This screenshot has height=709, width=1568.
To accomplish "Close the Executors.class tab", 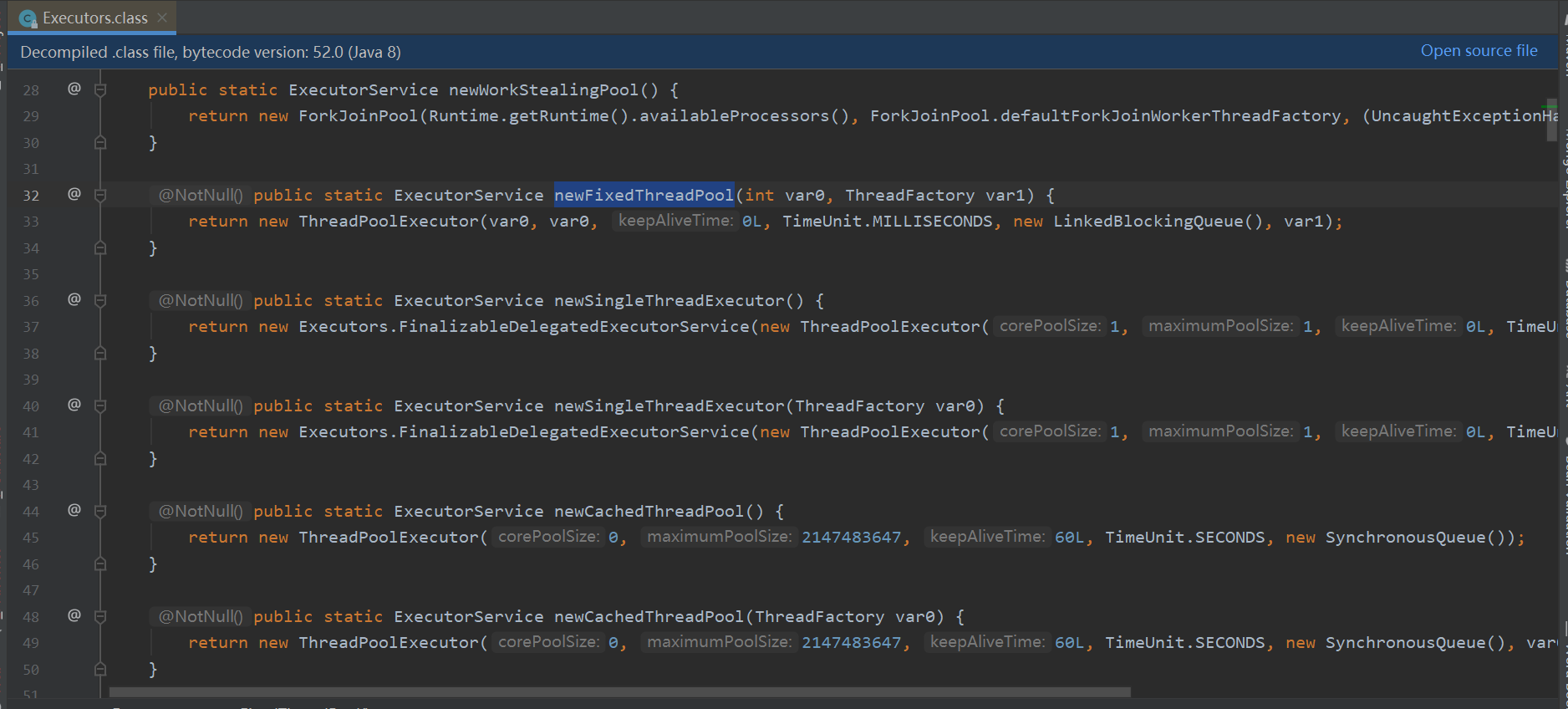I will coord(162,18).
